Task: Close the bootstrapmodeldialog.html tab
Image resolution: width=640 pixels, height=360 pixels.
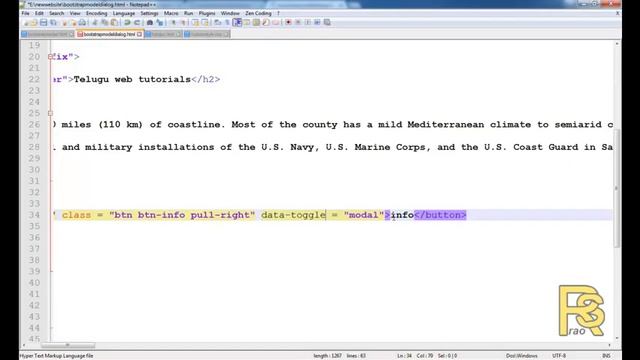Action: [140, 34]
